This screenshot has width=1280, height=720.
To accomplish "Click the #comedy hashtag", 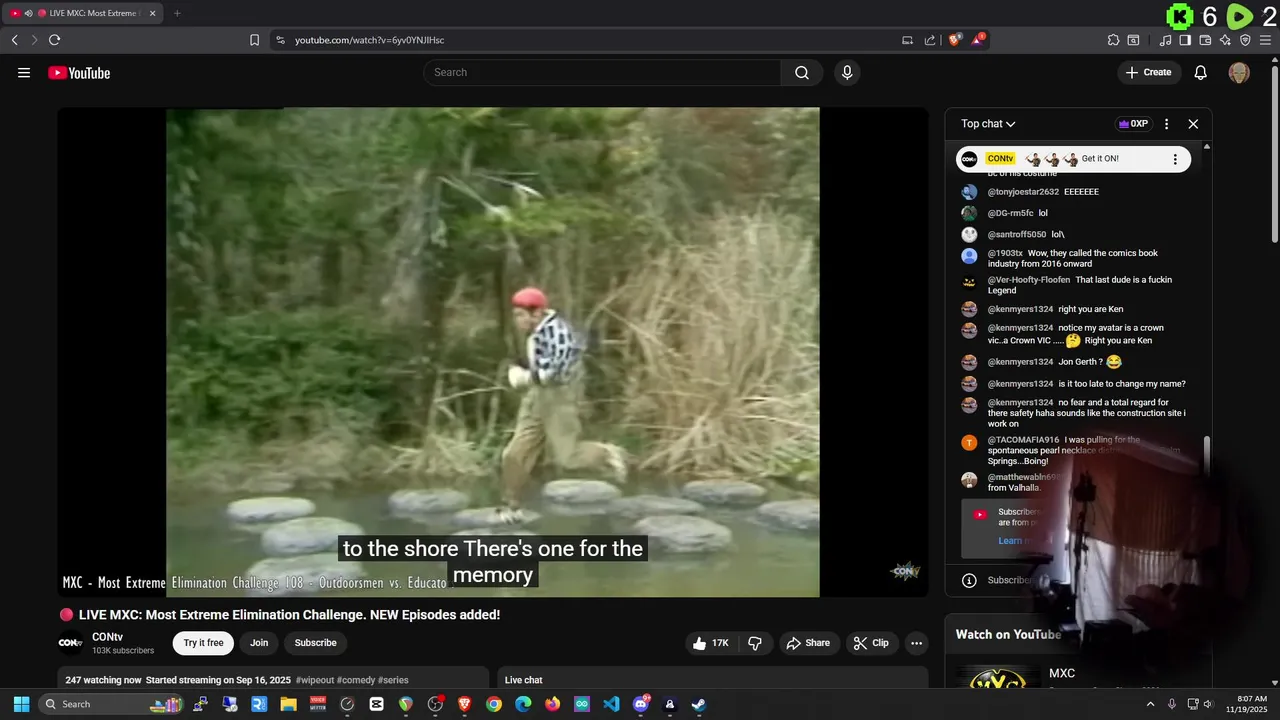I will pyautogui.click(x=356, y=680).
